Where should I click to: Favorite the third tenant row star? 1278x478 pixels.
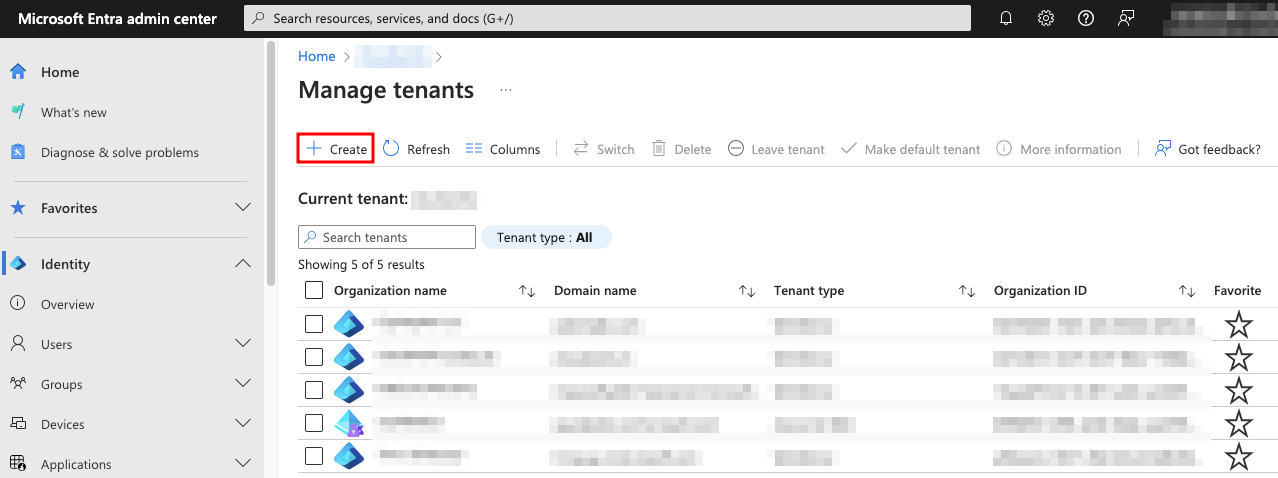[1239, 390]
